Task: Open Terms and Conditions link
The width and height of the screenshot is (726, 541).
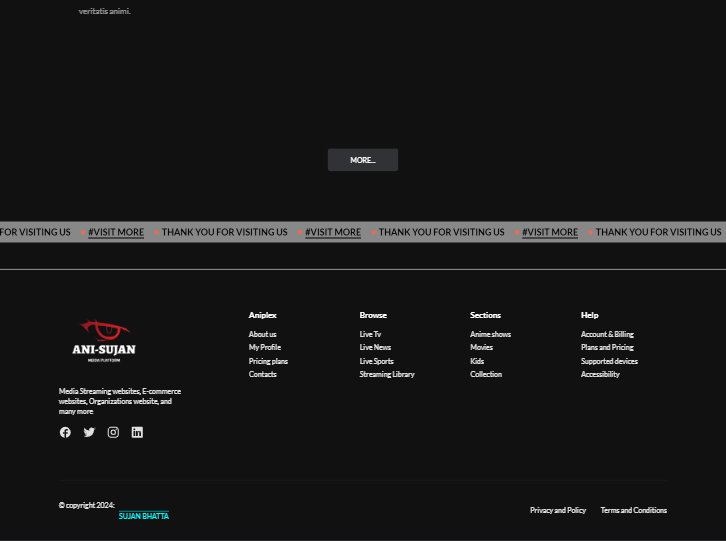Action: pyautogui.click(x=633, y=510)
